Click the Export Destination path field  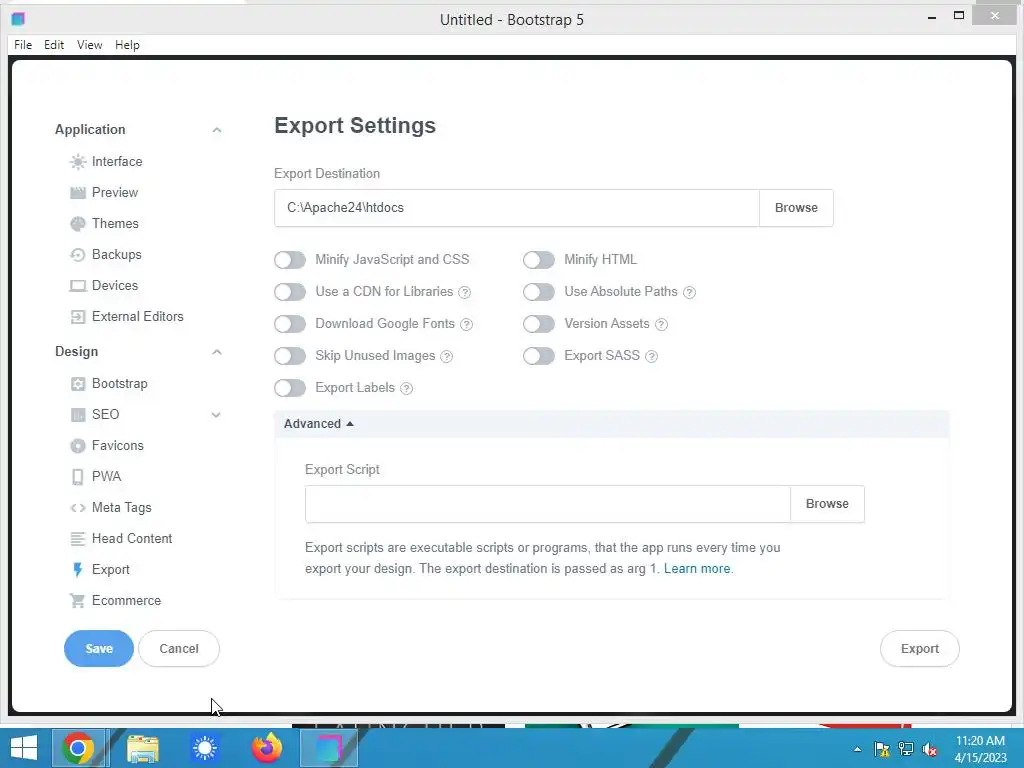click(x=517, y=208)
